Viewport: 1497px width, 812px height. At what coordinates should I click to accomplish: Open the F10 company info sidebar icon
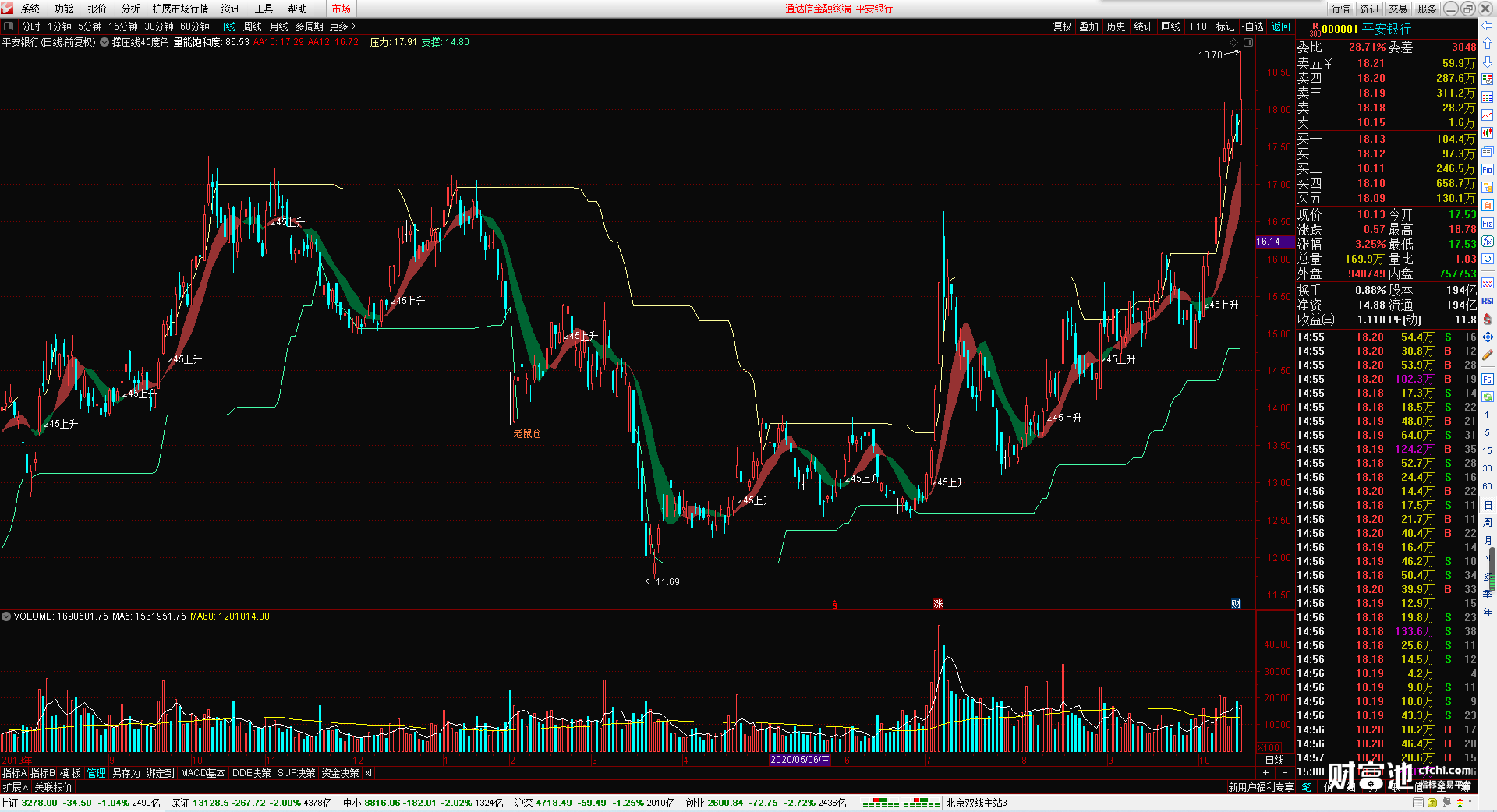click(1487, 169)
